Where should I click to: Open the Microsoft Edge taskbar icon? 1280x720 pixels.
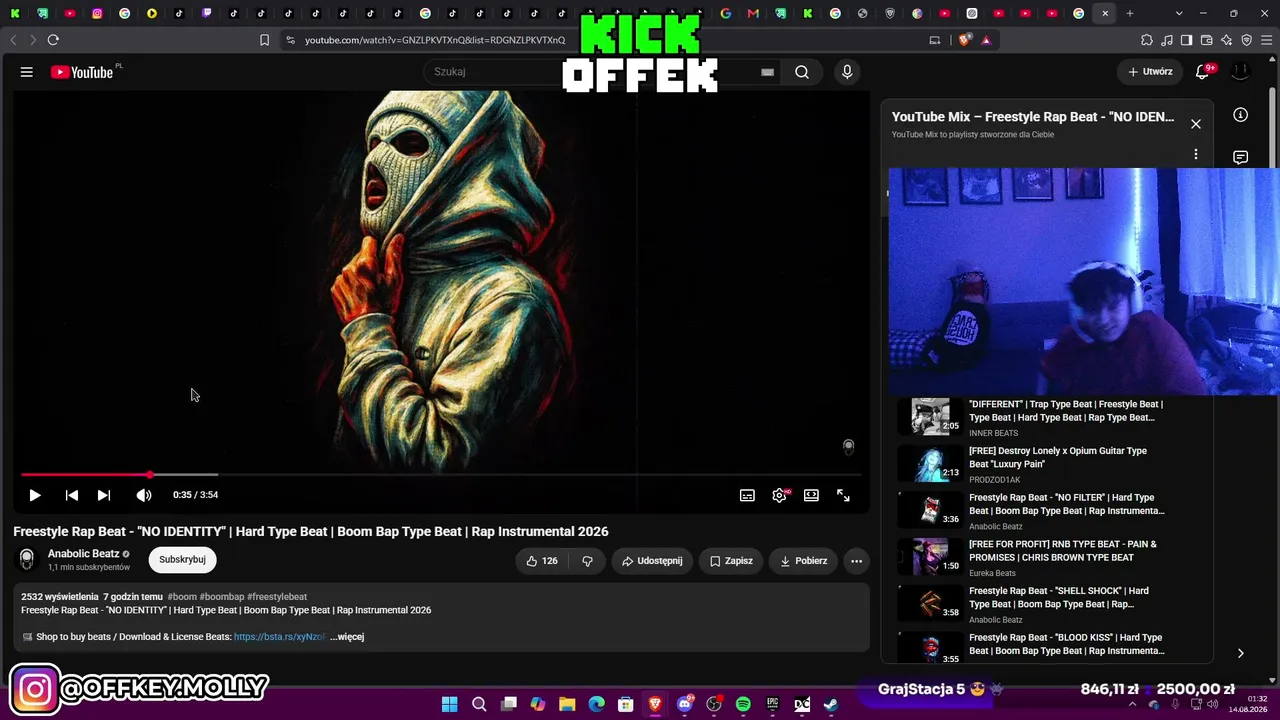click(597, 704)
